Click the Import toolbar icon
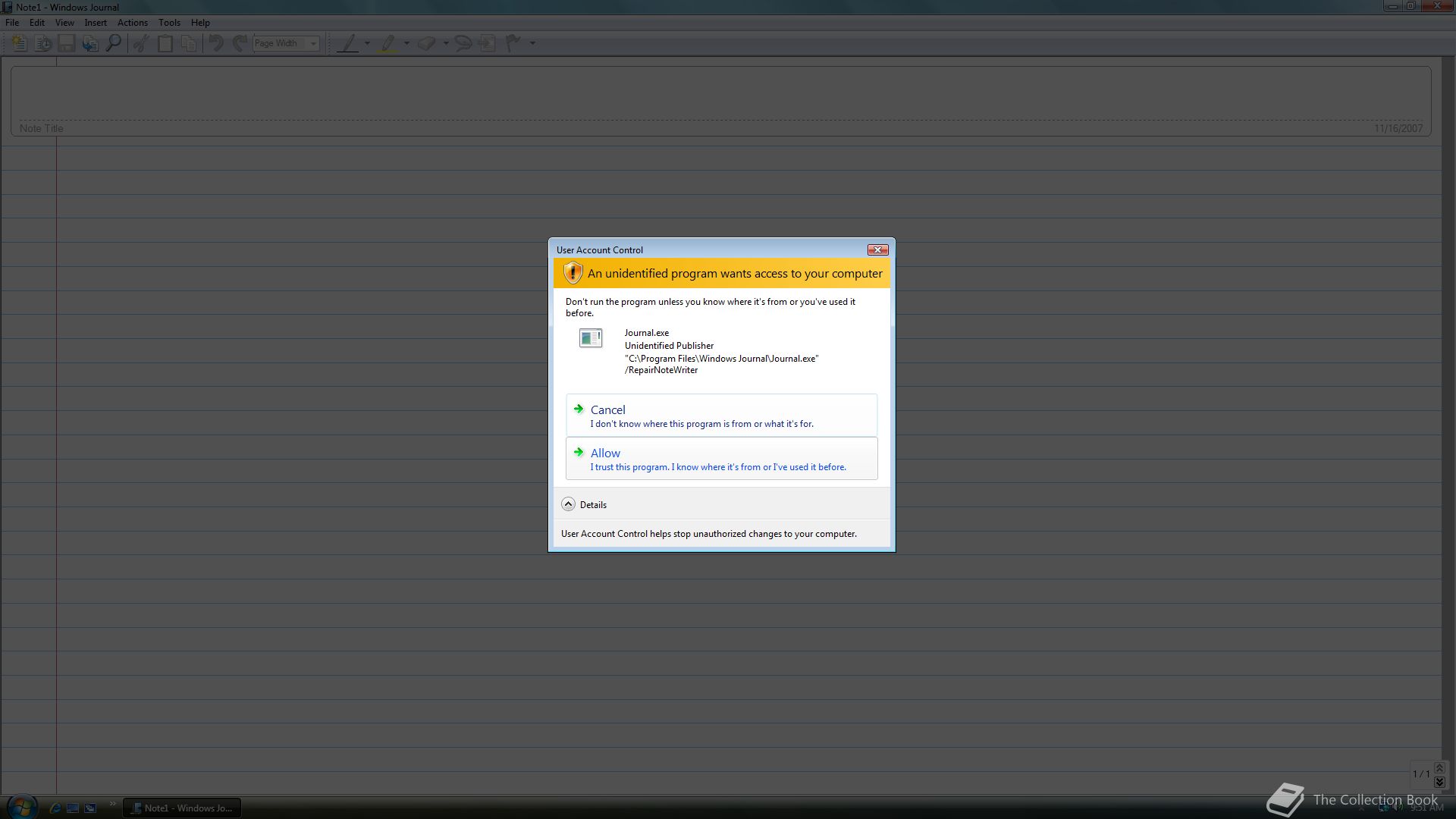The height and width of the screenshot is (819, 1456). (90, 43)
